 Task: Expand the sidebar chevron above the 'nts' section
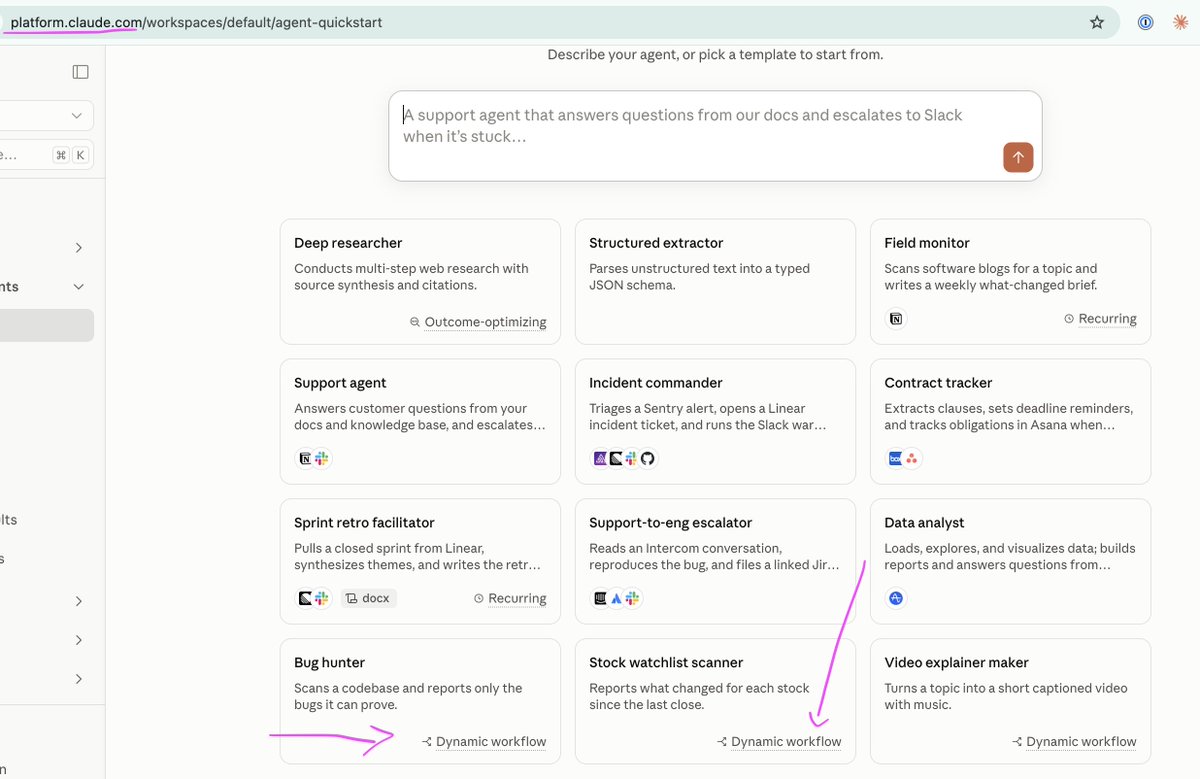[79, 248]
